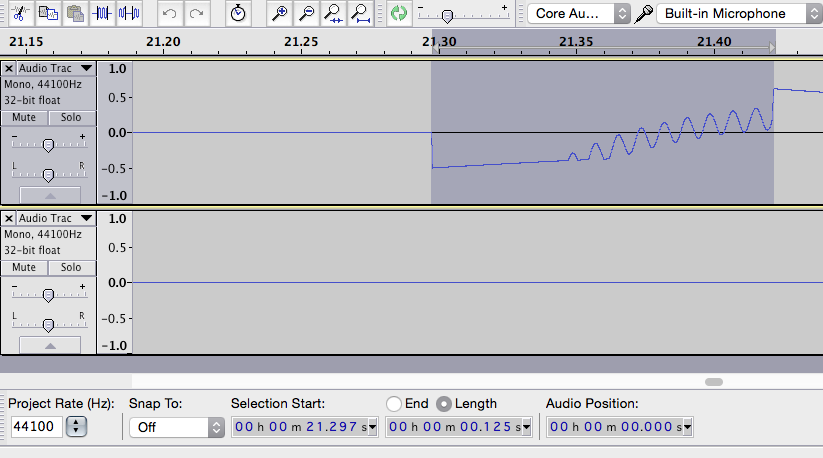The width and height of the screenshot is (823, 458).
Task: Click the Zoom In magnifier
Action: click(x=280, y=13)
